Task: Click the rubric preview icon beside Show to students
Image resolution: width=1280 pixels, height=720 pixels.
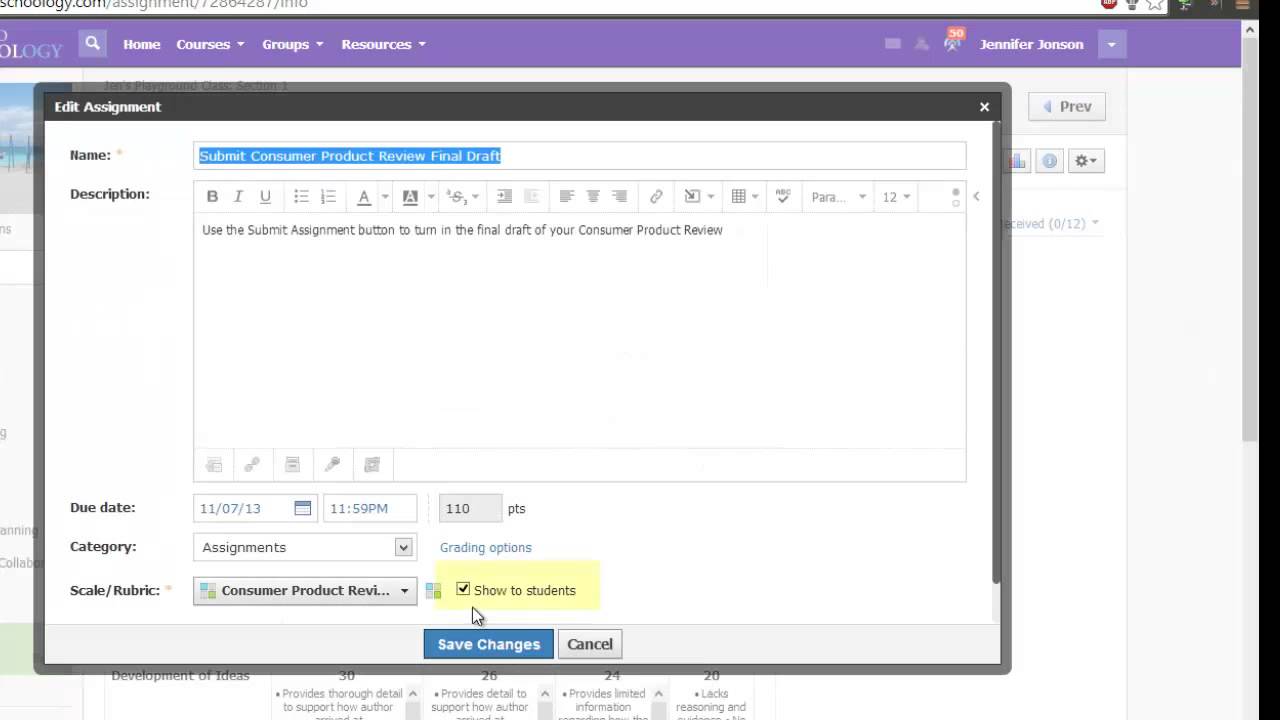Action: click(x=433, y=591)
